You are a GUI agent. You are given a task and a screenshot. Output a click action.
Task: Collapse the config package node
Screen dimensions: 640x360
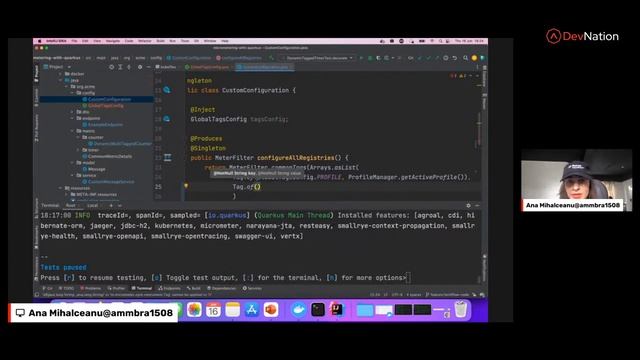point(72,93)
